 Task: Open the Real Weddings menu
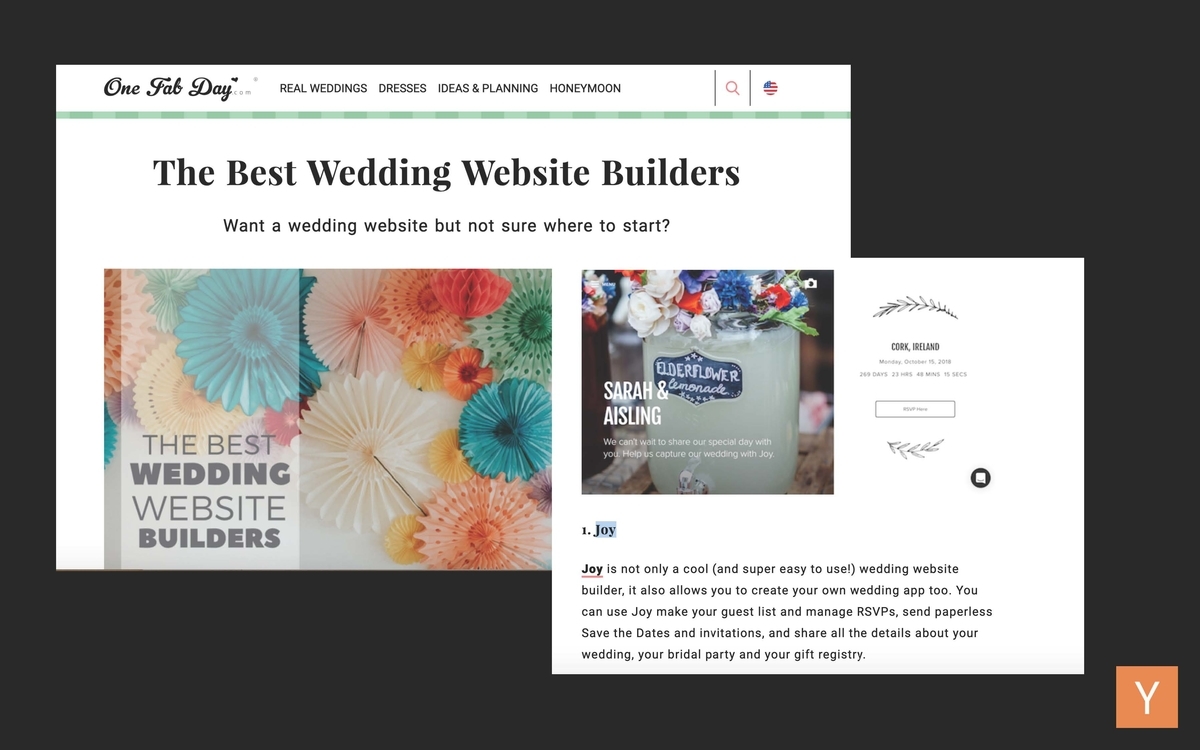click(323, 88)
